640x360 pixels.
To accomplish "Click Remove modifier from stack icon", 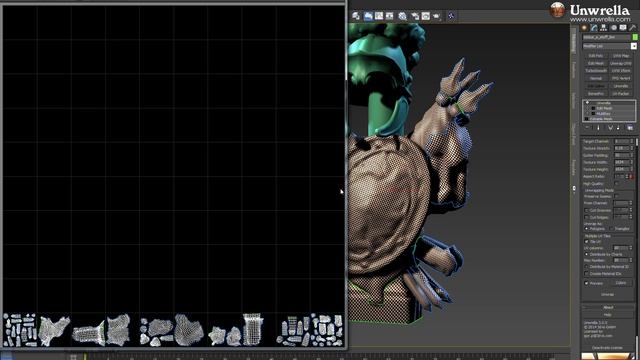I will (618, 128).
